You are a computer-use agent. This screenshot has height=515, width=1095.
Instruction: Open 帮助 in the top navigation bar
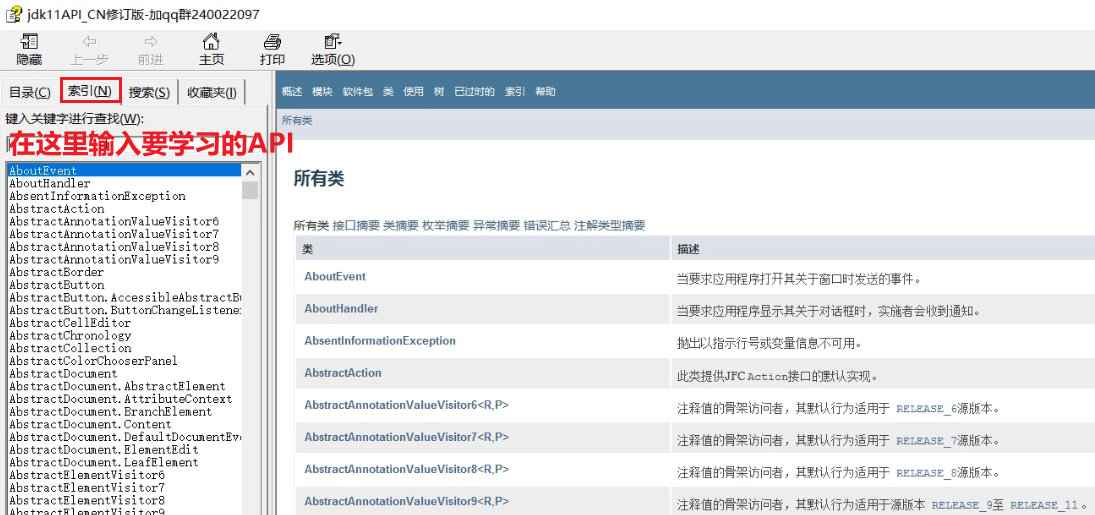[545, 92]
